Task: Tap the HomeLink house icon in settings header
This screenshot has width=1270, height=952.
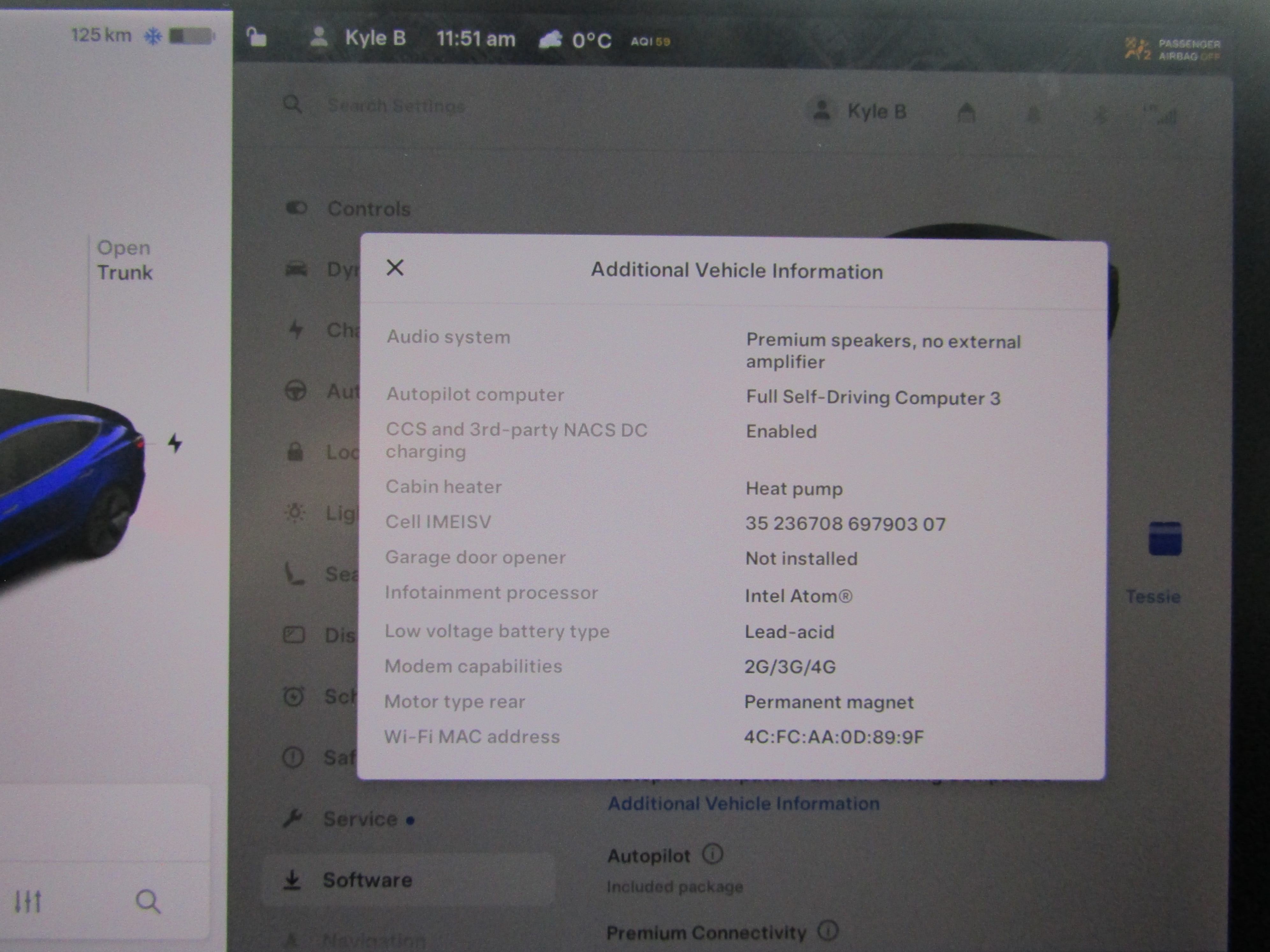Action: [966, 113]
